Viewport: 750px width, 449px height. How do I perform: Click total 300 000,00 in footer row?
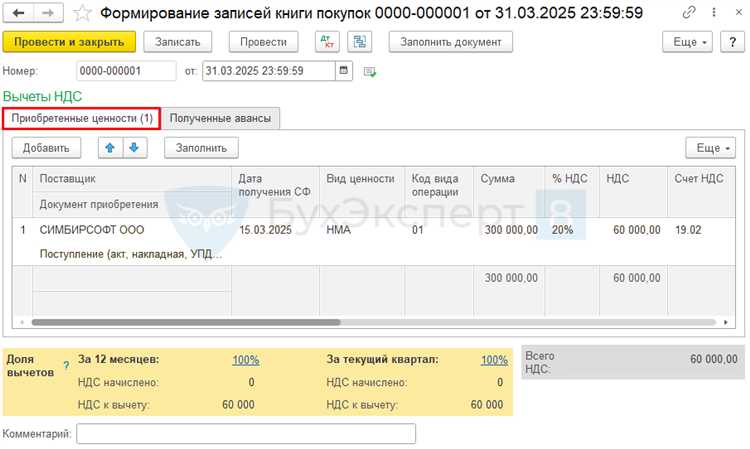pyautogui.click(x=511, y=278)
